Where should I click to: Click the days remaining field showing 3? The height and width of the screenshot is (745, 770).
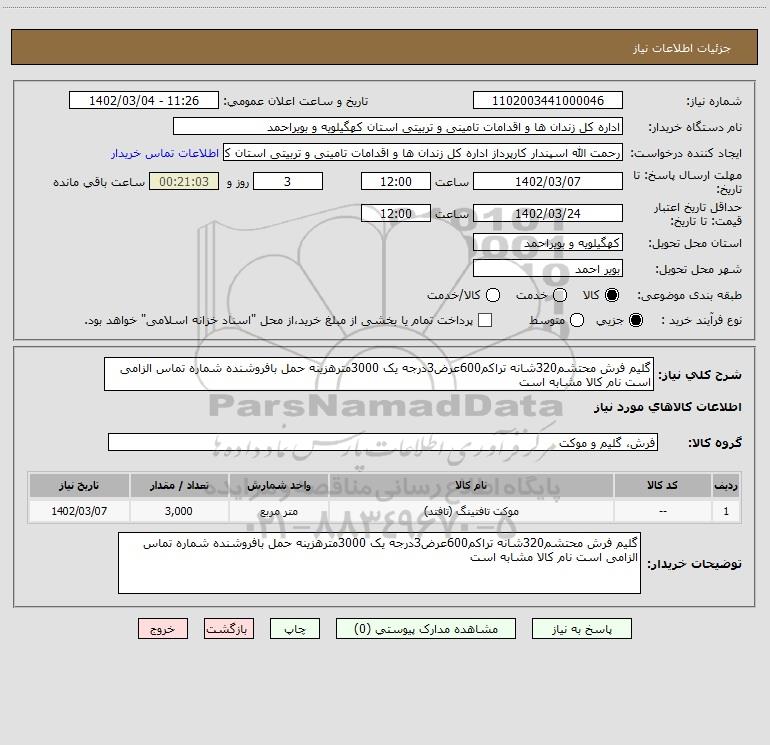287,181
